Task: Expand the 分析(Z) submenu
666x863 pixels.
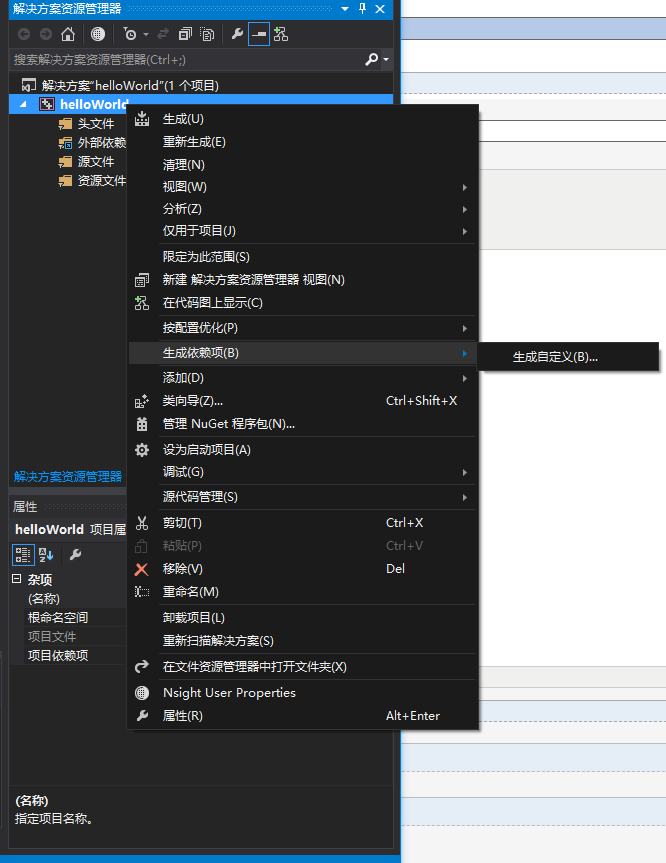Action: tap(302, 209)
